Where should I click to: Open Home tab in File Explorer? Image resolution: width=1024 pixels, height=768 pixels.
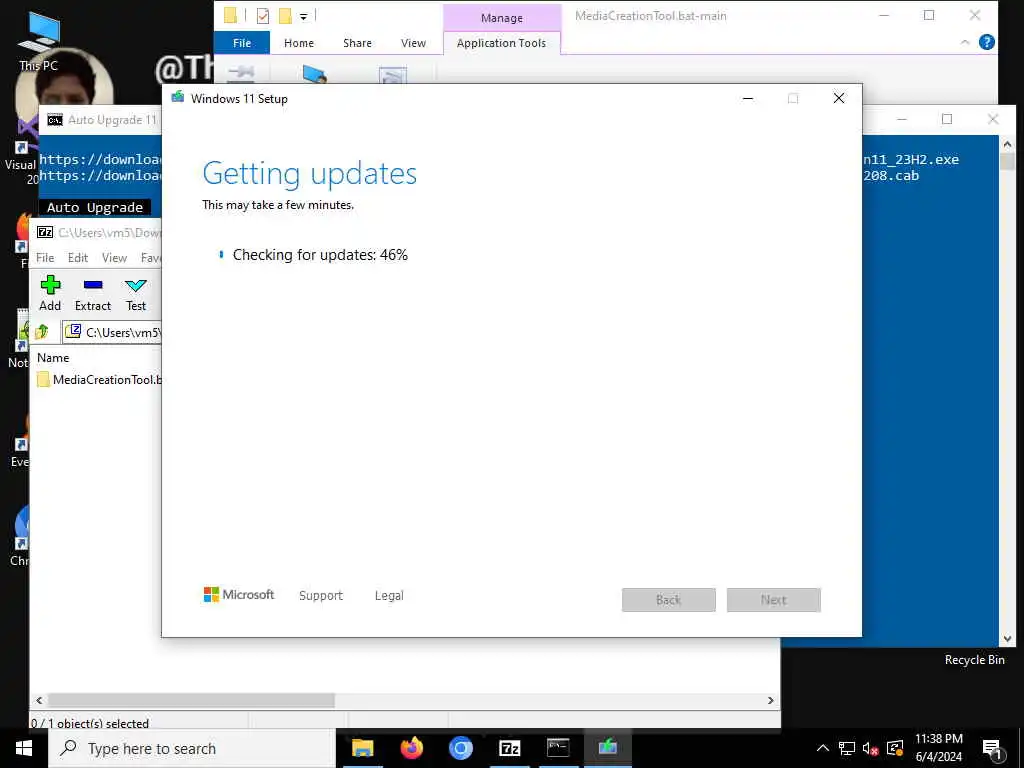tap(298, 43)
